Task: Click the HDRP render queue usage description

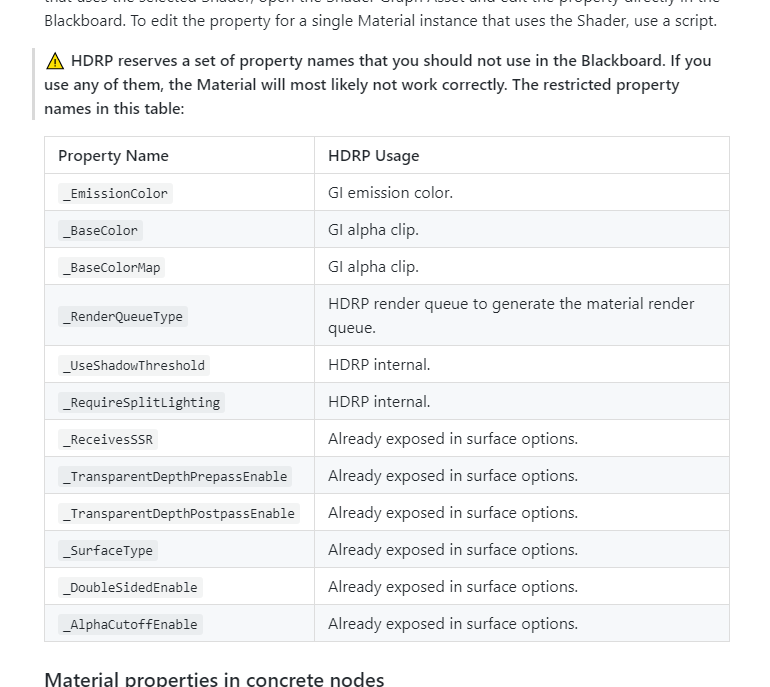Action: pyautogui.click(x=510, y=315)
